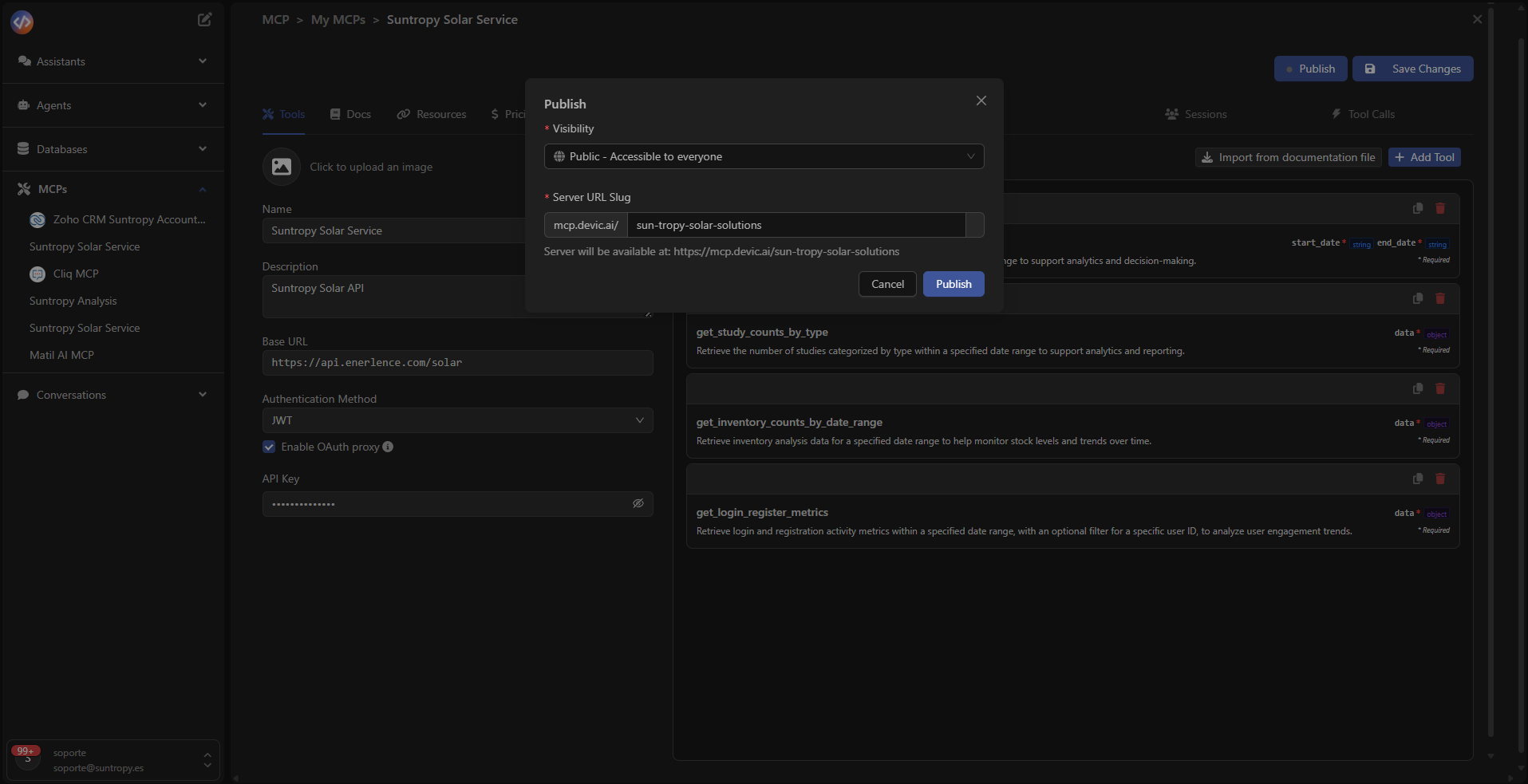Duplicate get_login_register_metrics tool

[1418, 479]
